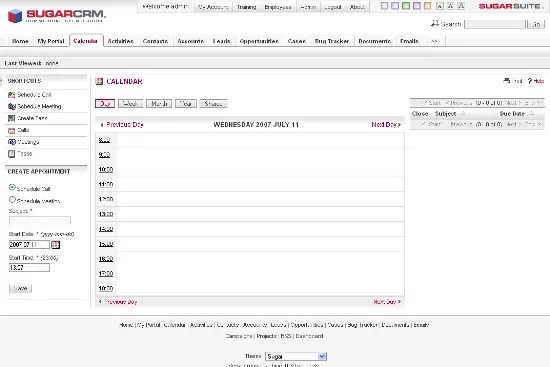The height and width of the screenshot is (367, 550).
Task: Set the medium font size icon
Action: click(451, 6)
